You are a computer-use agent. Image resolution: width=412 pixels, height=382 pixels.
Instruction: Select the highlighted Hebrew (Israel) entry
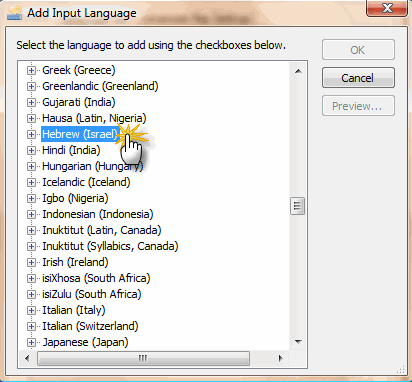(80, 134)
